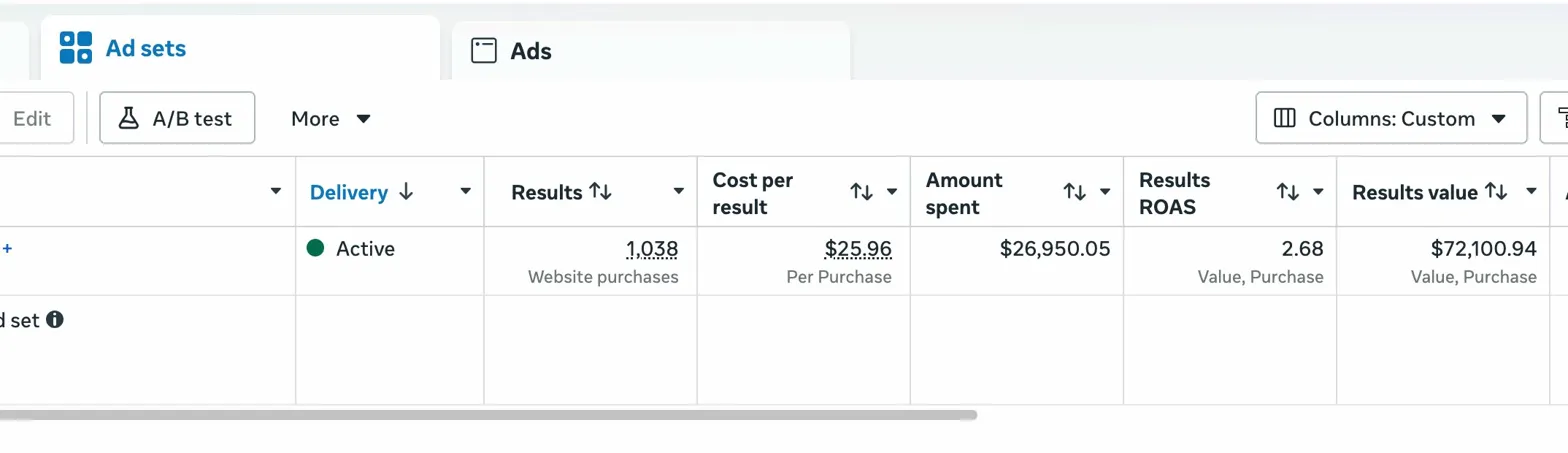
Task: Click the Delivery sort down arrow
Action: click(405, 192)
